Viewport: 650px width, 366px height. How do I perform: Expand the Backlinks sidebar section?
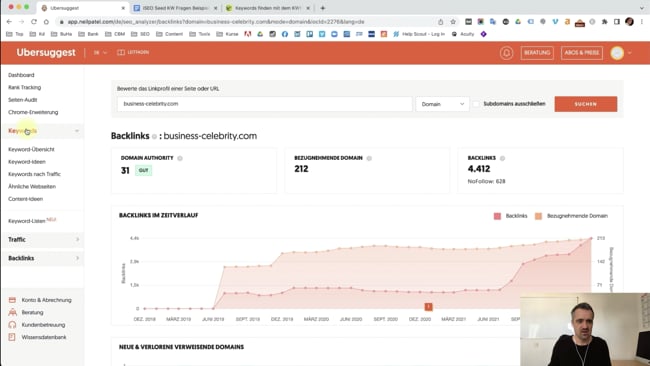43,258
